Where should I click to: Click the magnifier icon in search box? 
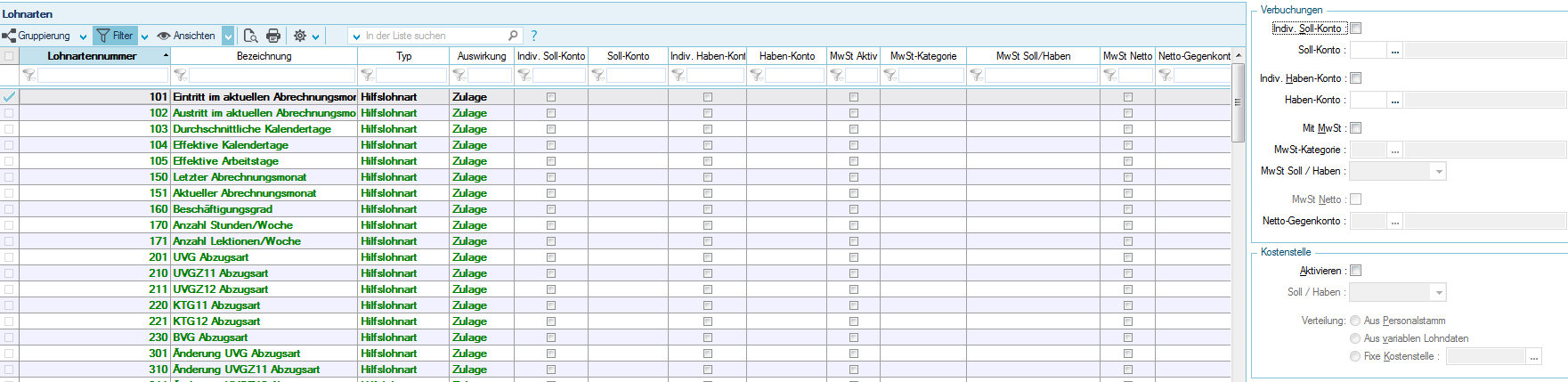click(513, 36)
